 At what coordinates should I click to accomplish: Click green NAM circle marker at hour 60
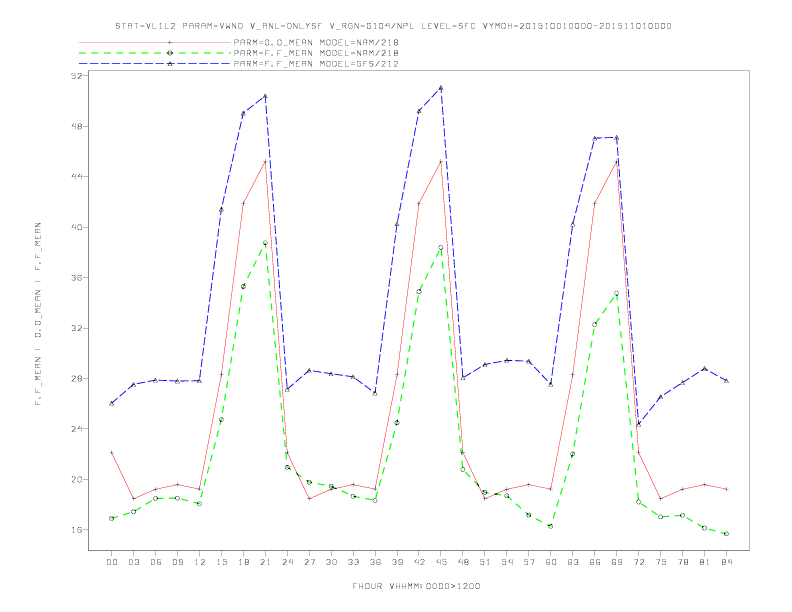(551, 526)
